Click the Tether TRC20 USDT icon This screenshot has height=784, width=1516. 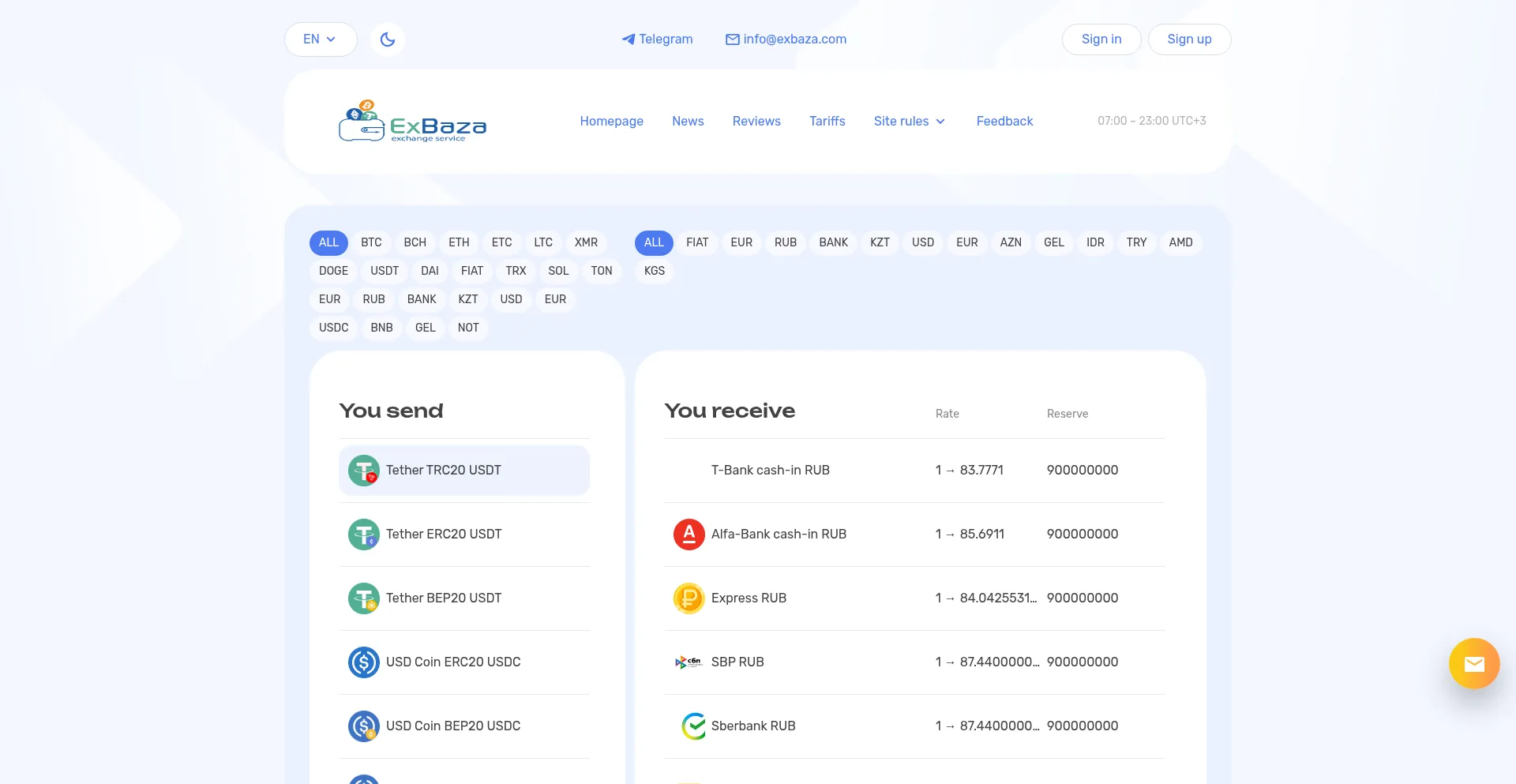(364, 471)
